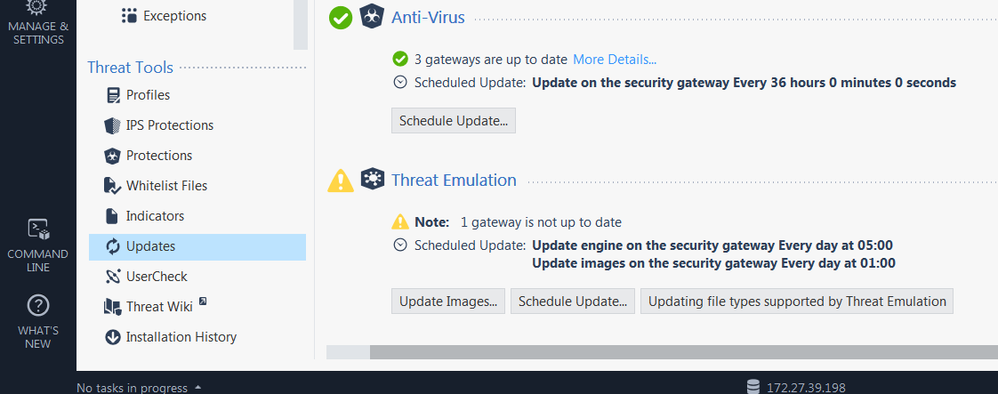Click the Threat Emulation hexagon icon
Viewport: 998px width, 394px height.
pyautogui.click(x=372, y=179)
